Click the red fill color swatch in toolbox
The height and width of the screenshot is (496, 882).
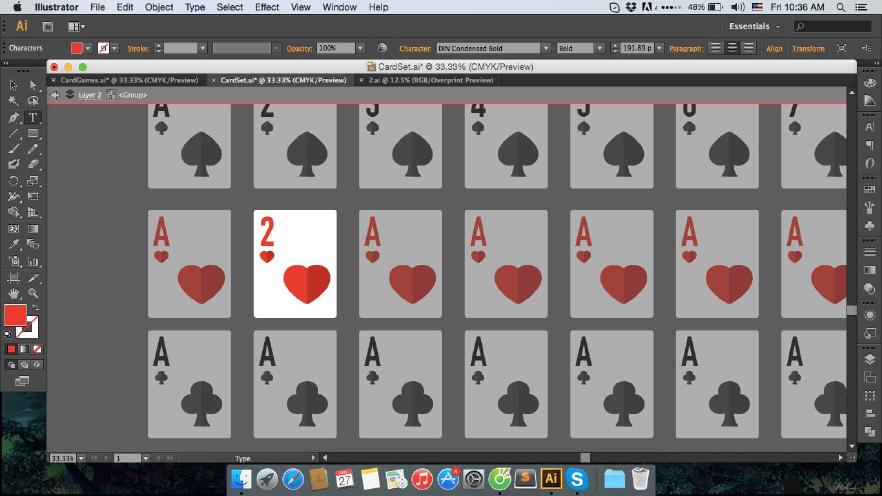click(x=15, y=316)
